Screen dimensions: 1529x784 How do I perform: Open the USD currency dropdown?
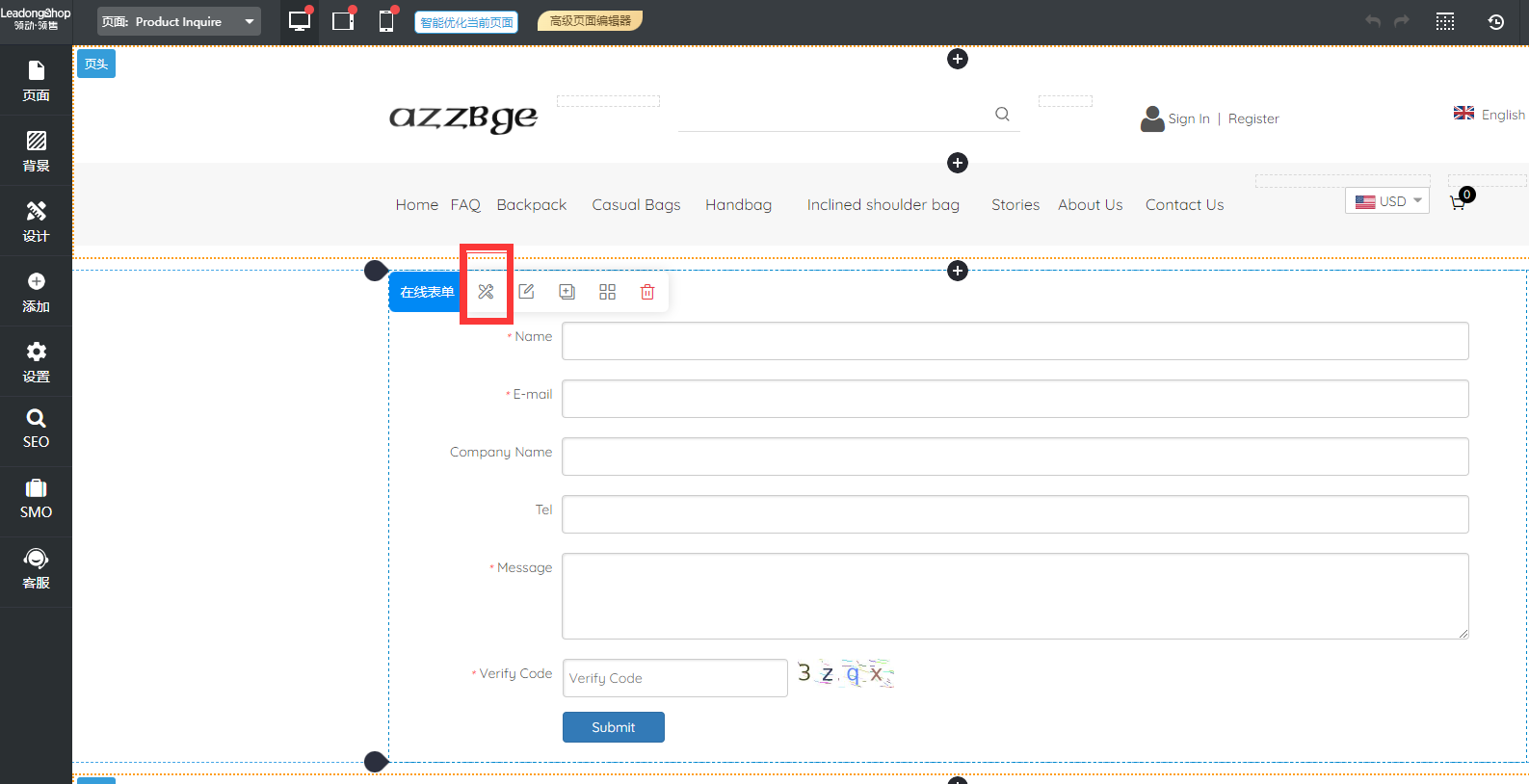point(1387,201)
